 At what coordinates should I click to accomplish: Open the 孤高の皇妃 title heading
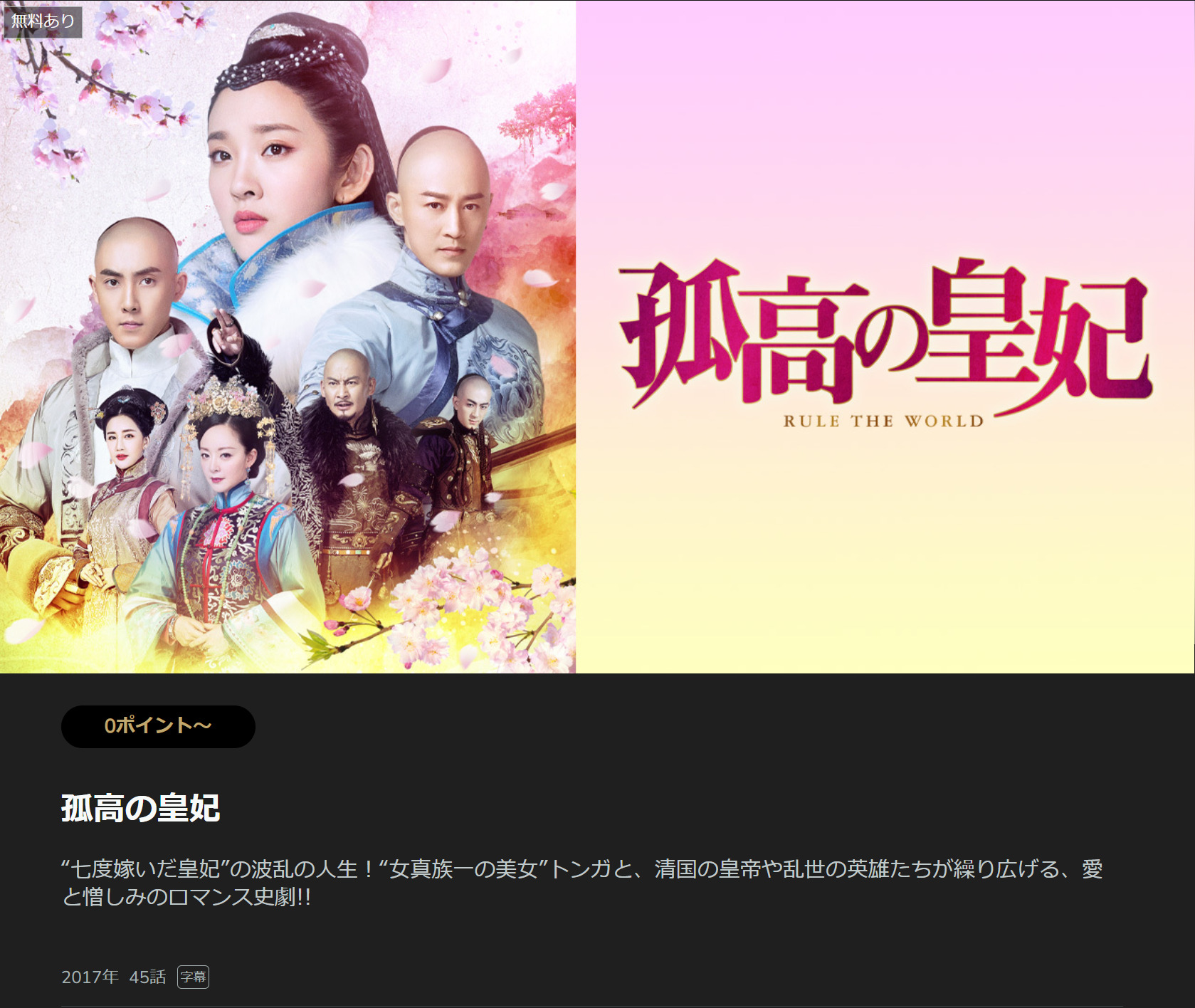coord(141,808)
